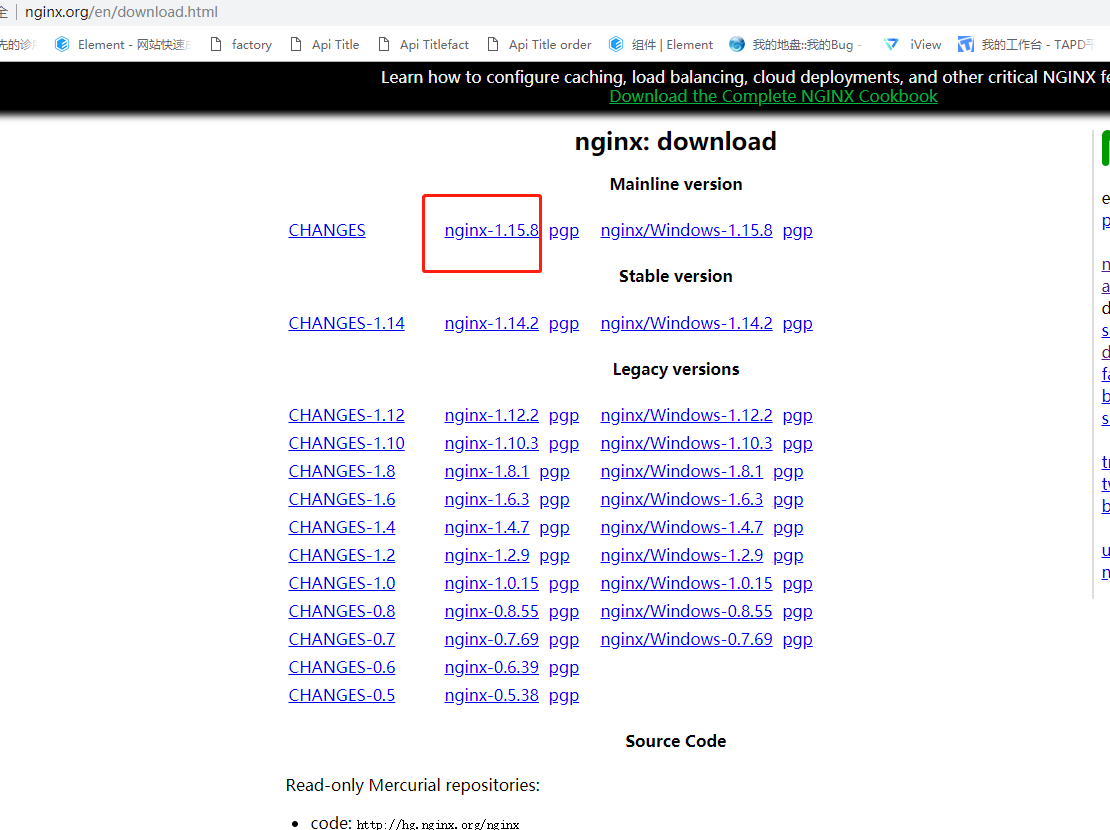
Task: Follow Download the Complete NGINX Cookbook link
Action: click(x=773, y=96)
